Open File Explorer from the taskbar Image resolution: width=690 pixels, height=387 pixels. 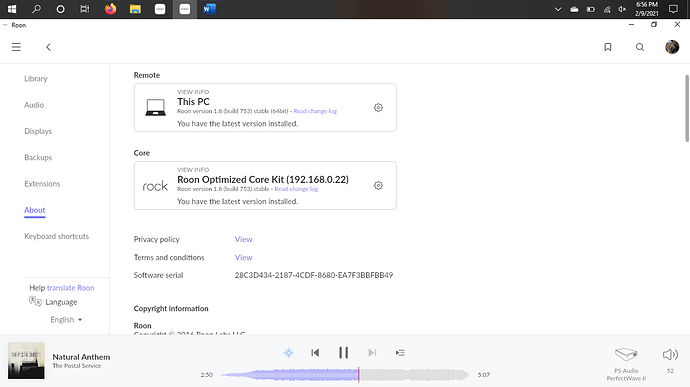[x=135, y=9]
